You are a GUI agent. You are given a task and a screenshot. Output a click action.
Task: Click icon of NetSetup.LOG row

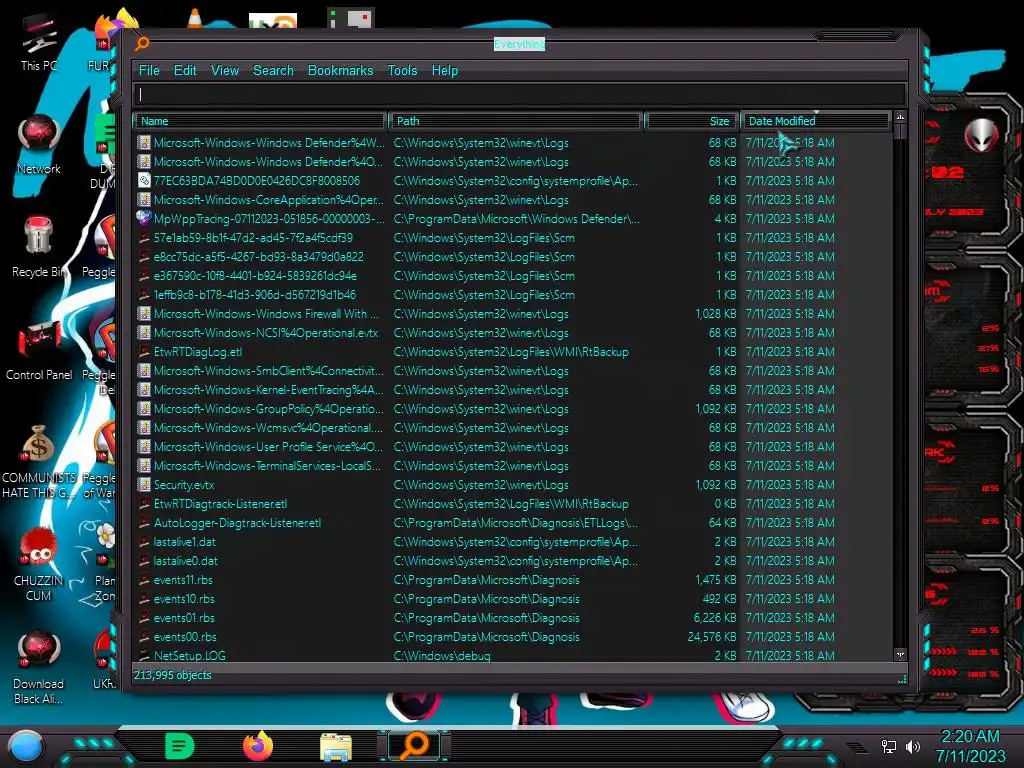[144, 654]
